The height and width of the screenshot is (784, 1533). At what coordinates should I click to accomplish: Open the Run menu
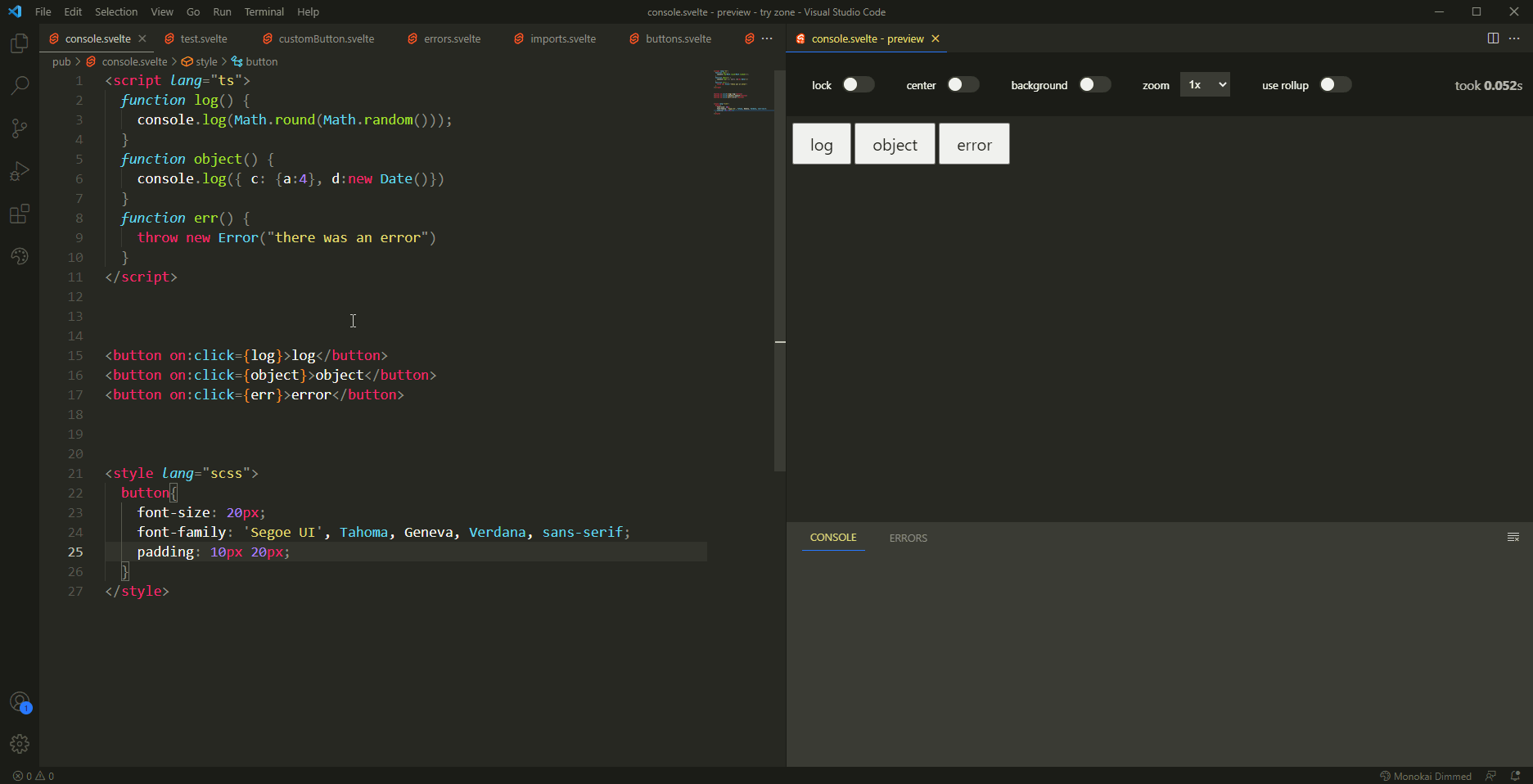(222, 11)
